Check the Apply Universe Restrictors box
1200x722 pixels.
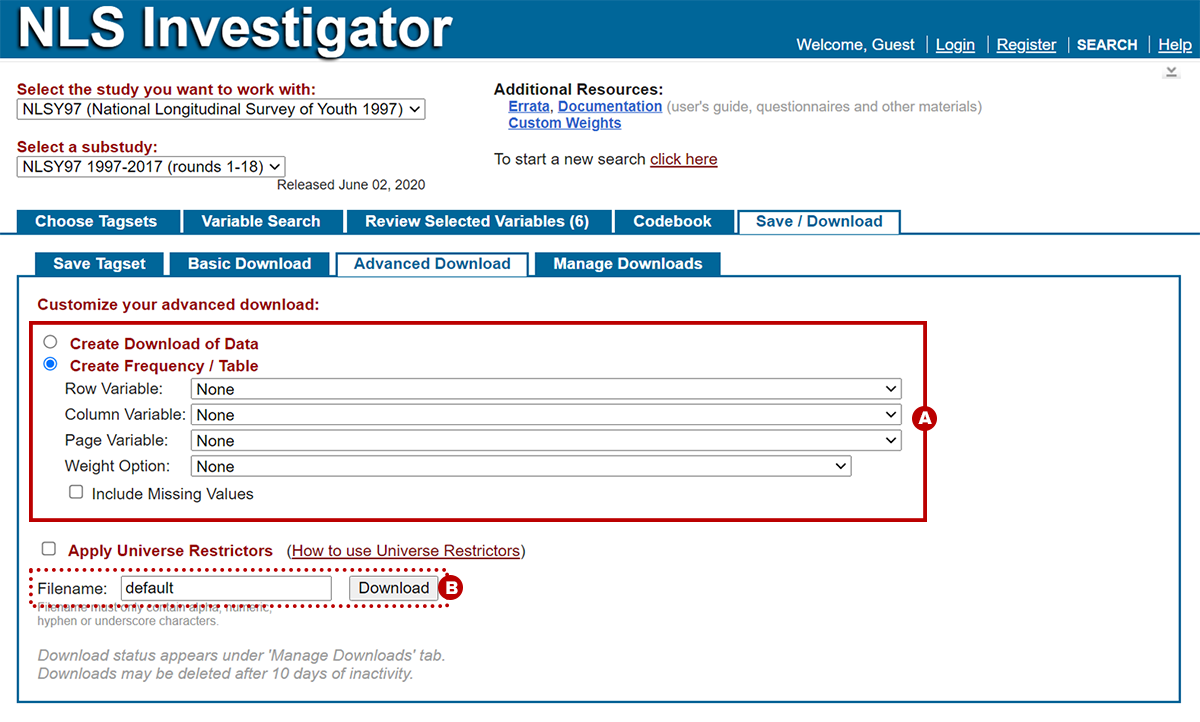click(49, 549)
